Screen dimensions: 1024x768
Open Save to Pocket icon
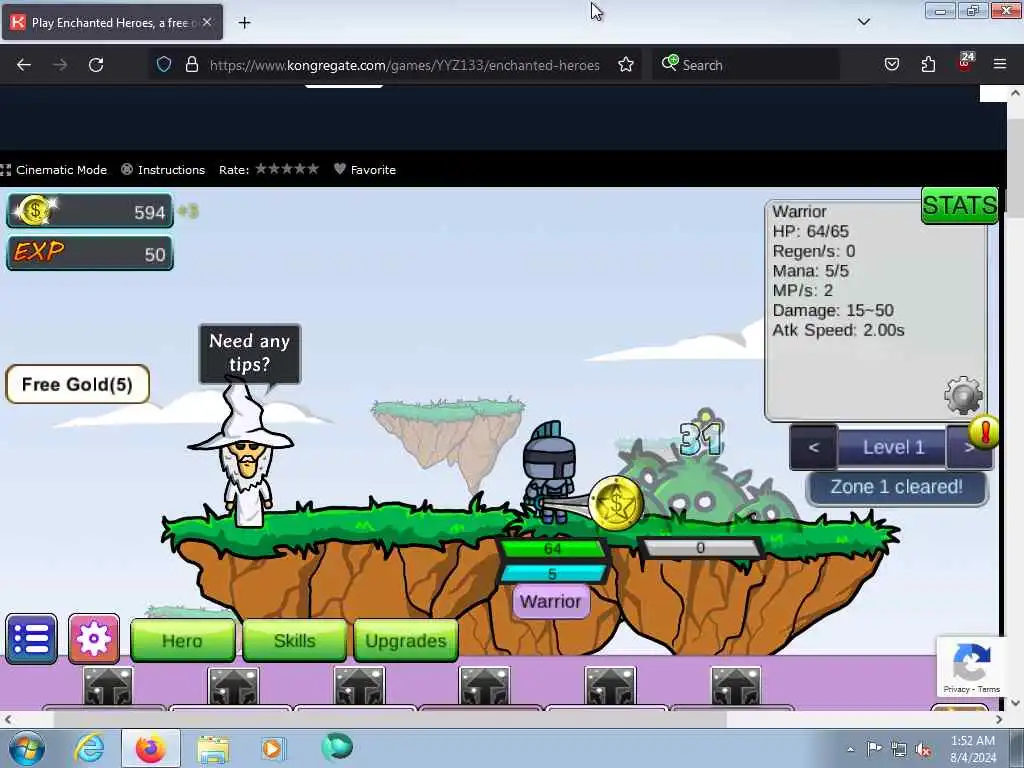tap(891, 65)
